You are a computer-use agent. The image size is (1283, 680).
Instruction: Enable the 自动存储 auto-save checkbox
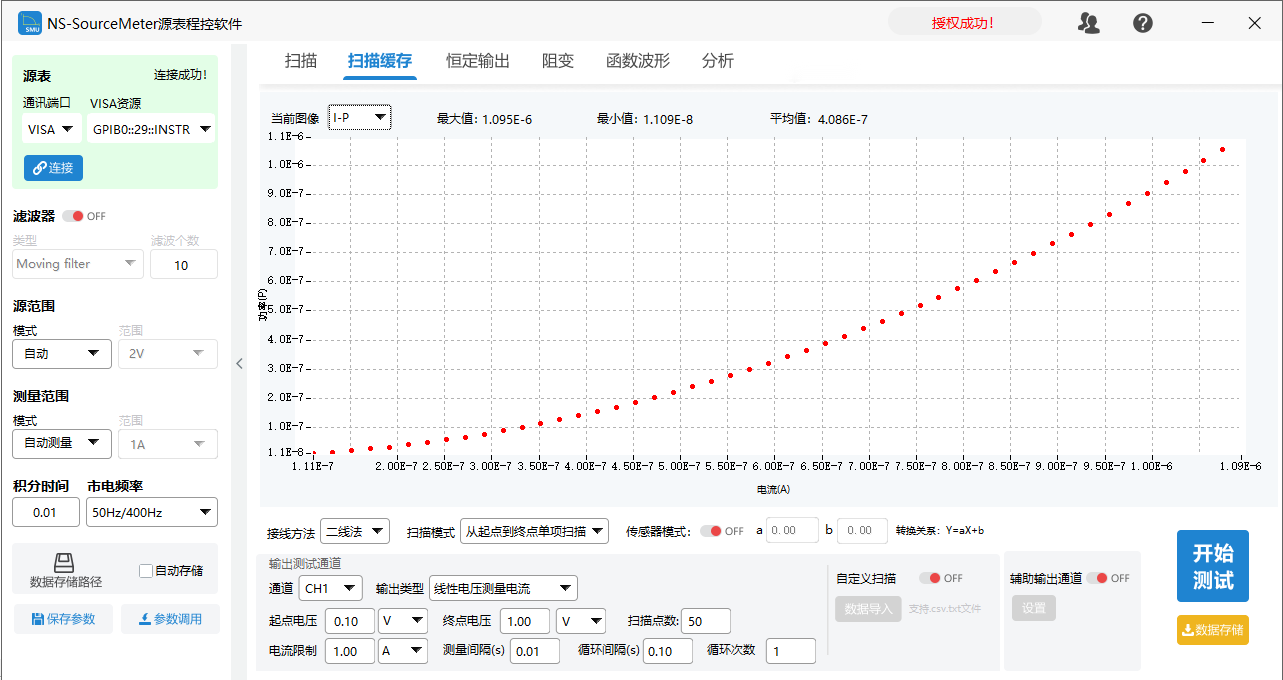[x=146, y=571]
